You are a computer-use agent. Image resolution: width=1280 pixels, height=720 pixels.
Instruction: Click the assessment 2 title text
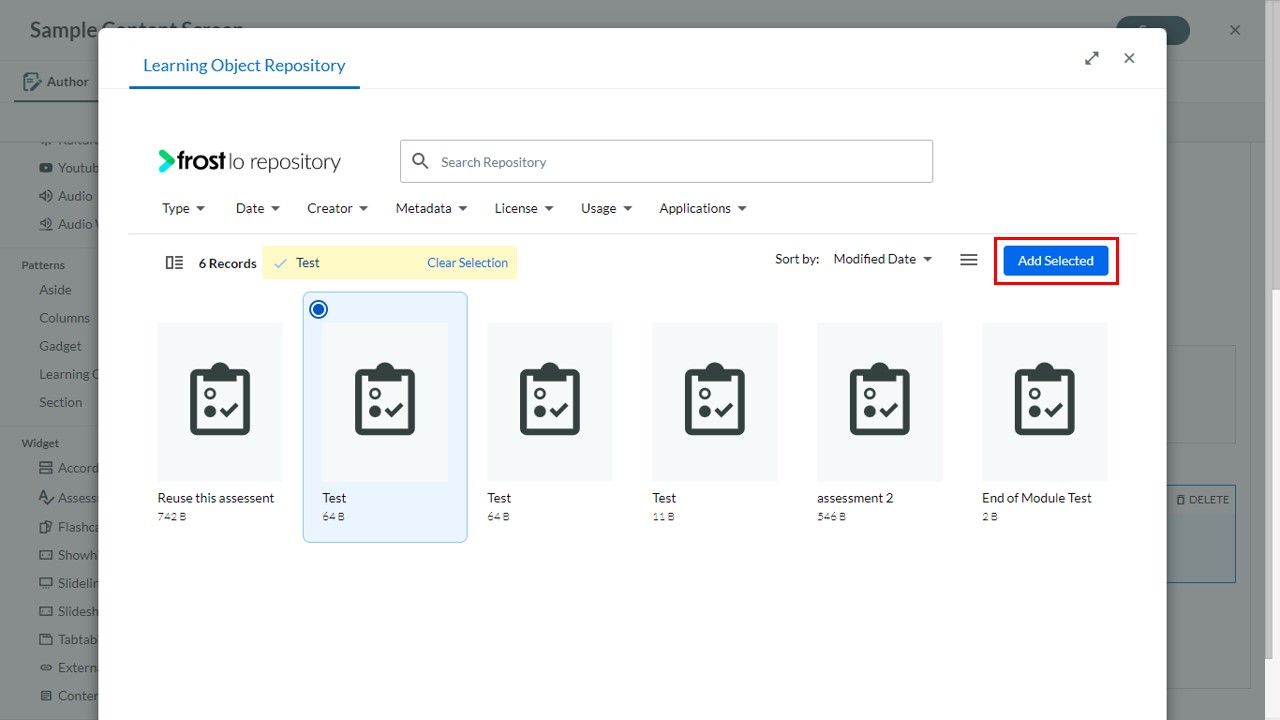tap(855, 498)
